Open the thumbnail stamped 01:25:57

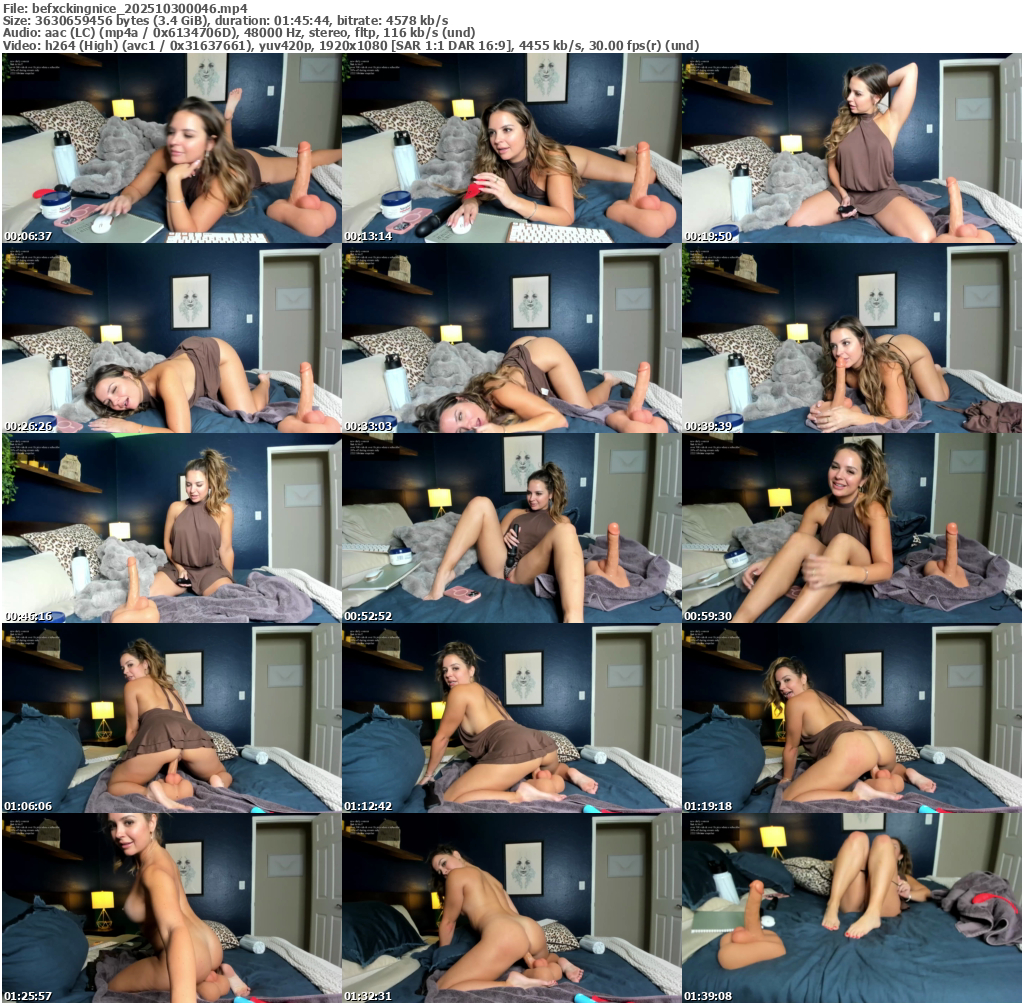172,908
